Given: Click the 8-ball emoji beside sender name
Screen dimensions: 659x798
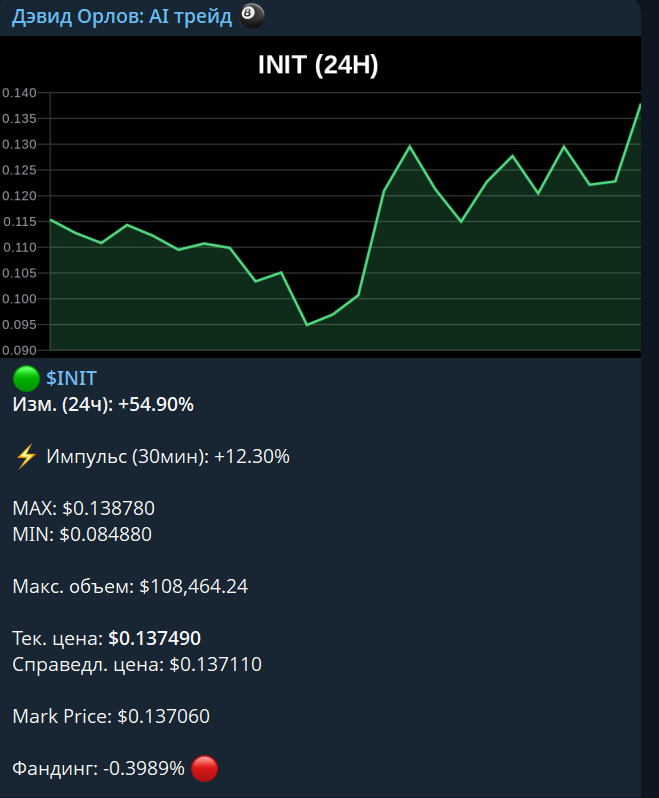Looking at the screenshot, I should coord(252,16).
